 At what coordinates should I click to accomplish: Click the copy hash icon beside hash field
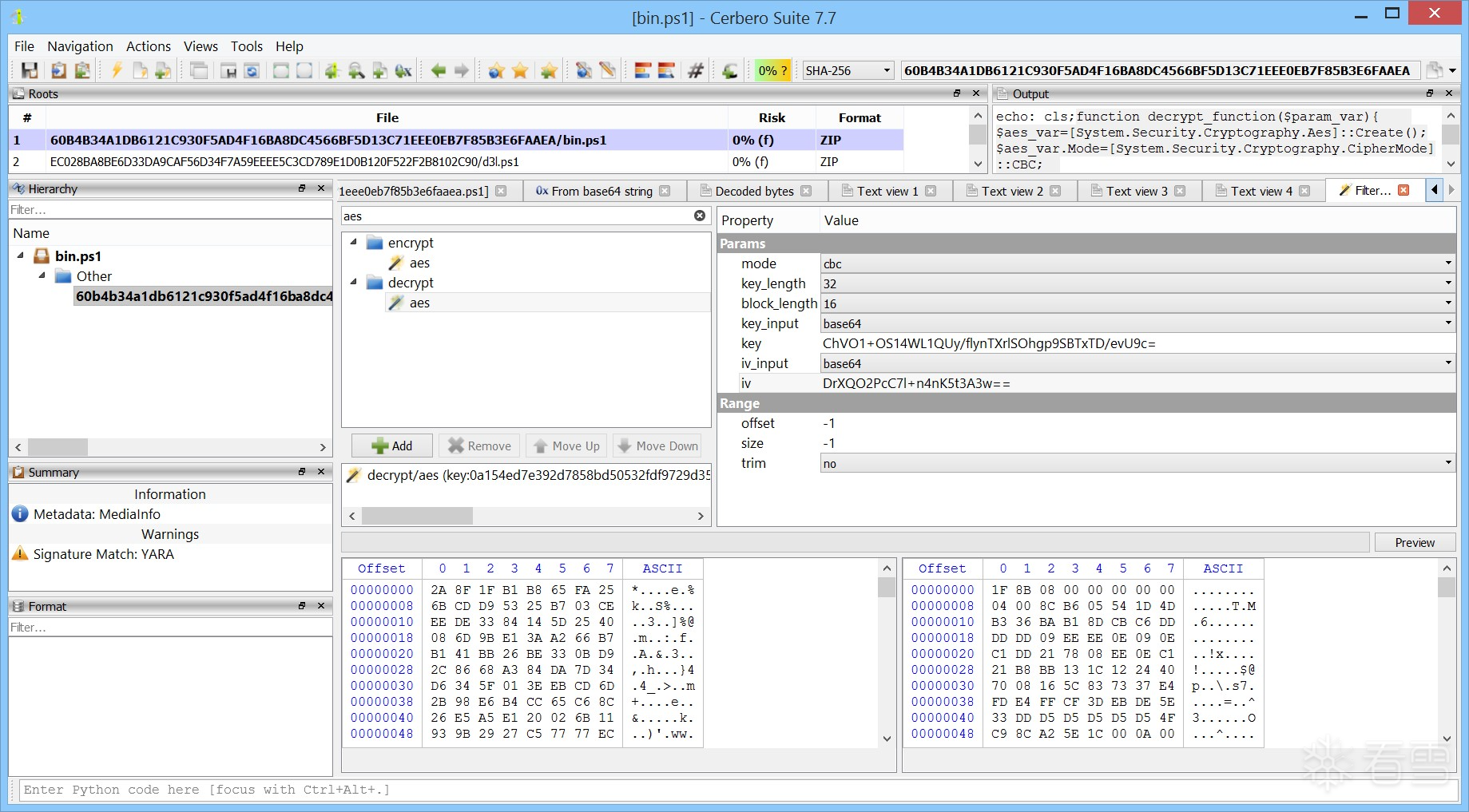tap(1435, 70)
